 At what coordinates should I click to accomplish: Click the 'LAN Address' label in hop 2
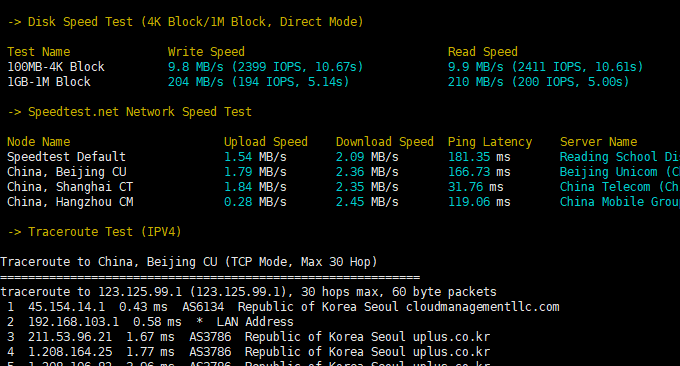pos(255,322)
